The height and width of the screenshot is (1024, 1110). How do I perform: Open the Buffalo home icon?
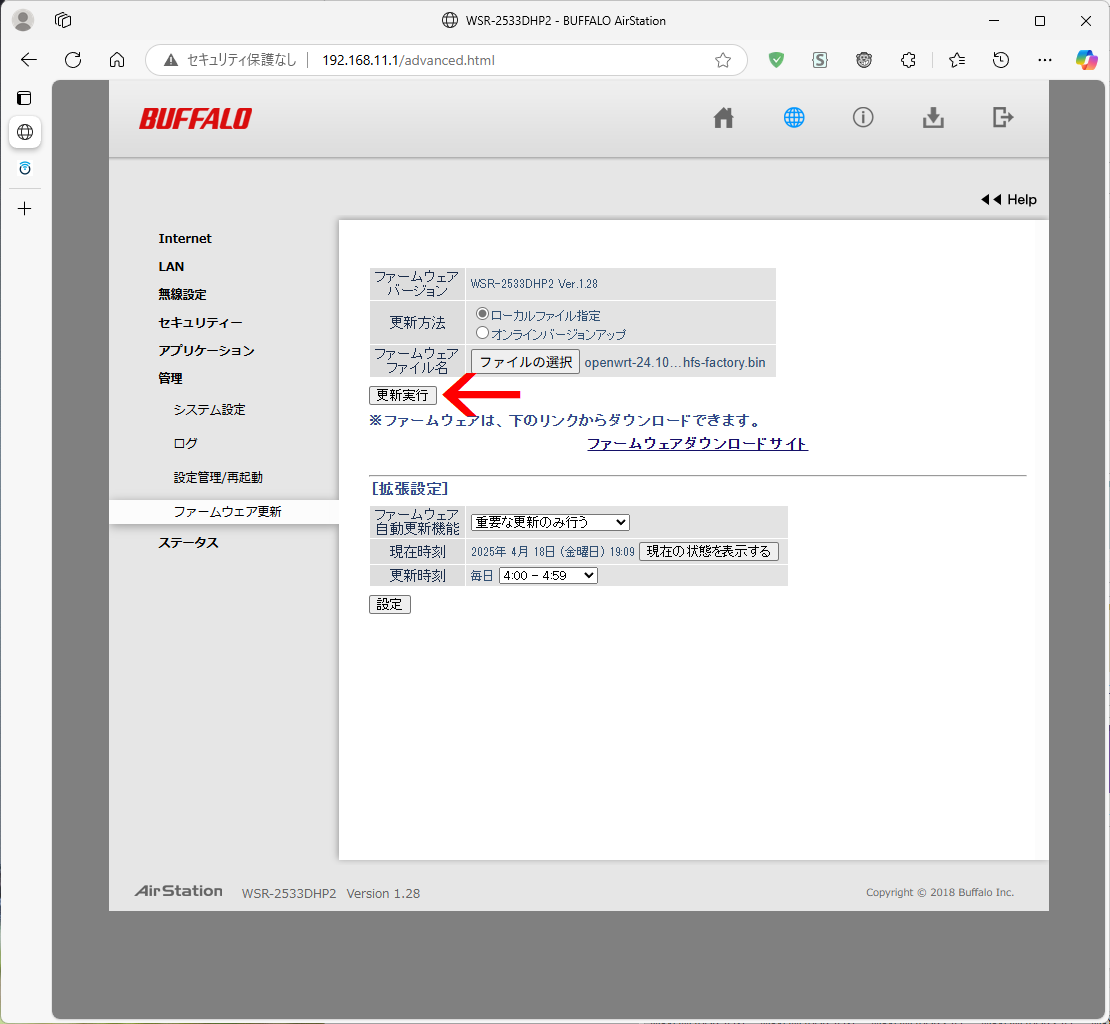click(723, 117)
